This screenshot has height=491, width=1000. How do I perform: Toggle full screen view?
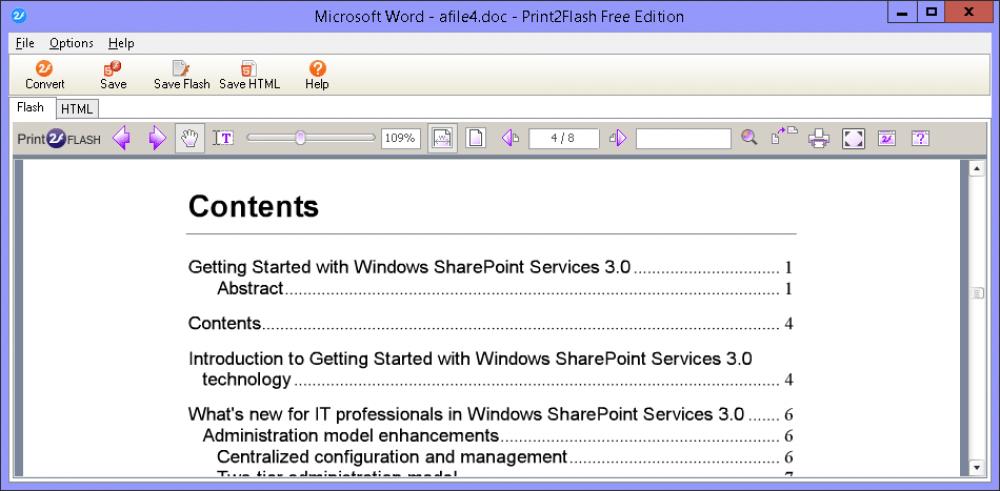[853, 138]
